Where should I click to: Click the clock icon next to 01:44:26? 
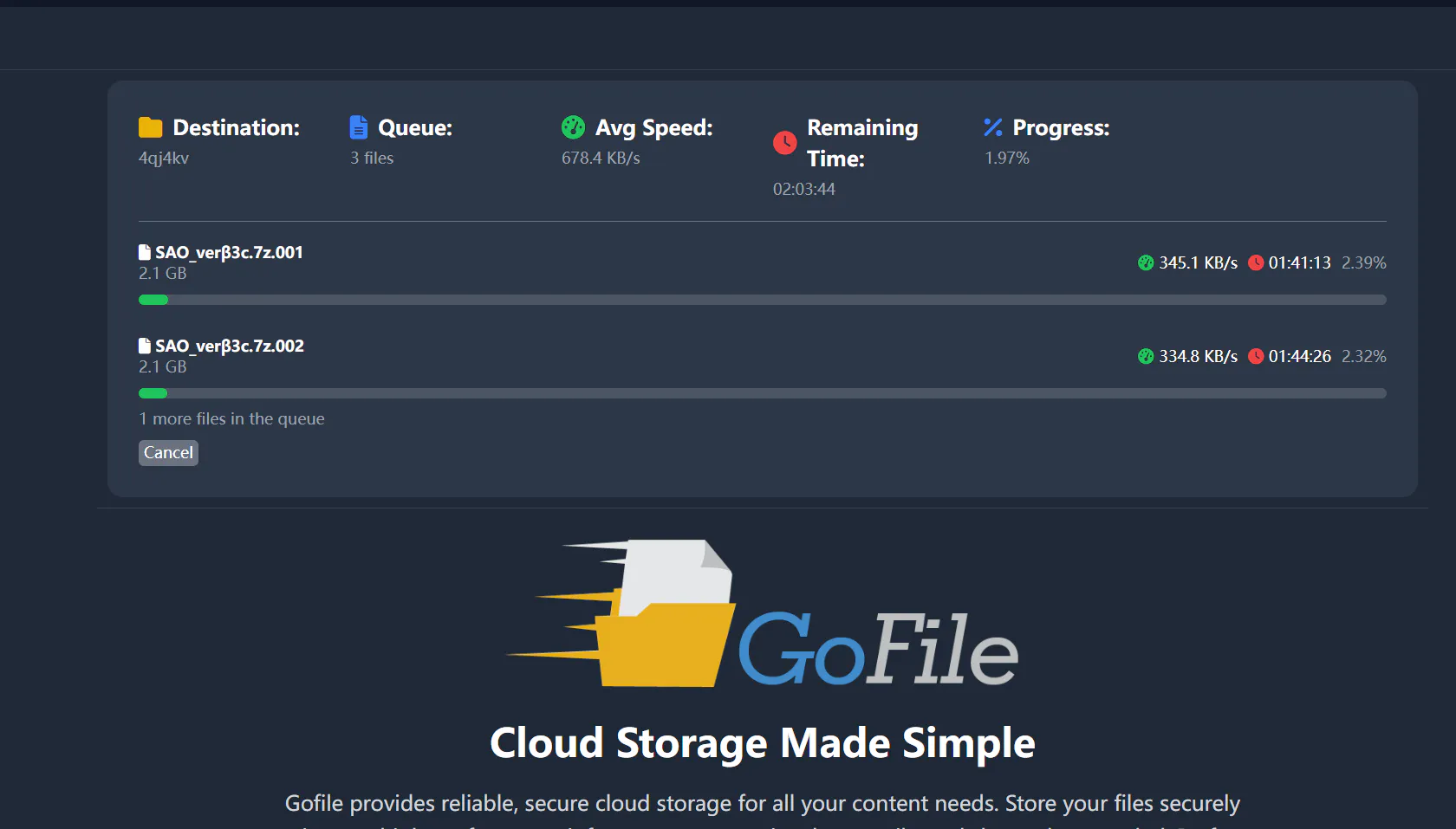click(x=1256, y=356)
